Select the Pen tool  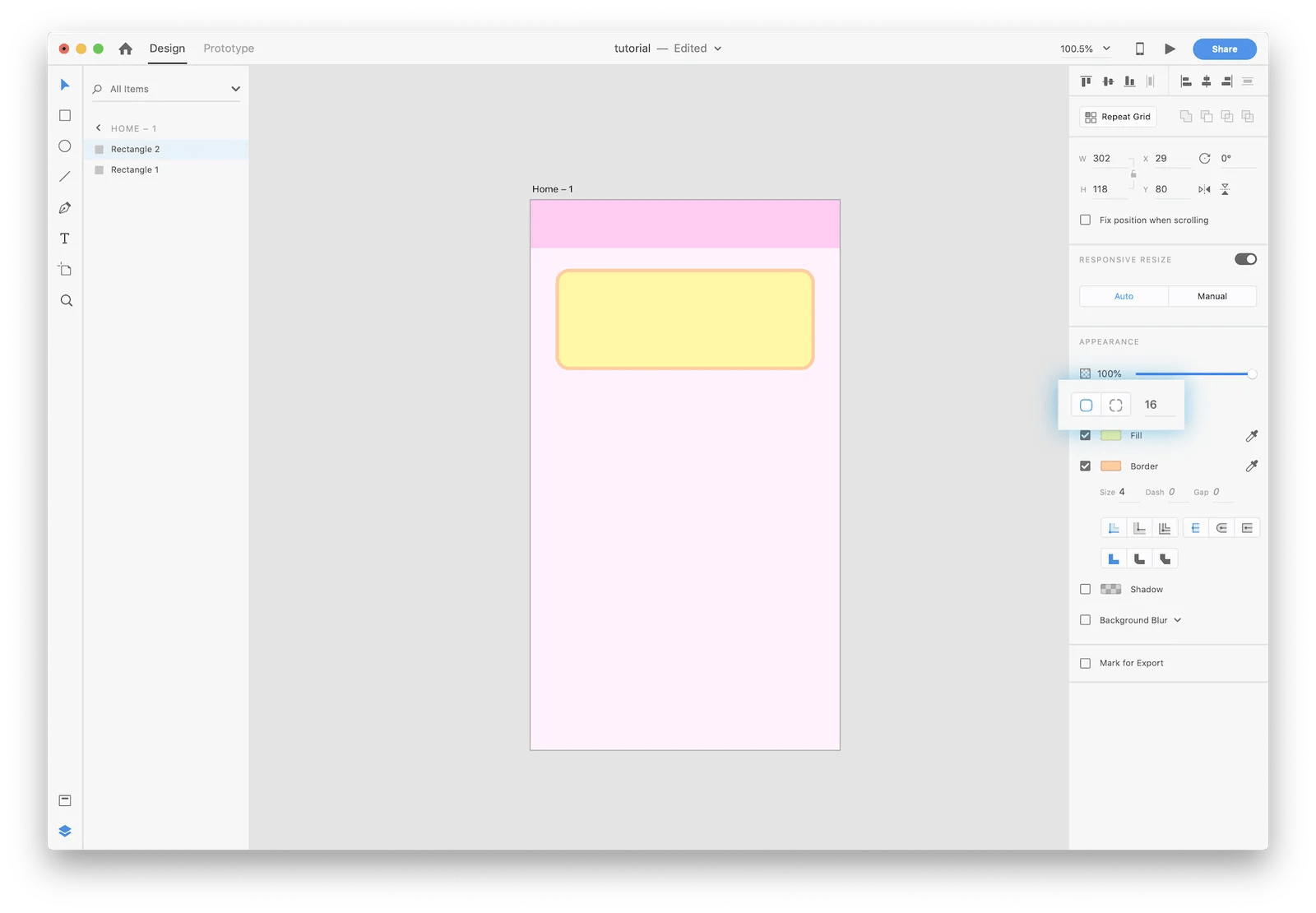[x=65, y=208]
